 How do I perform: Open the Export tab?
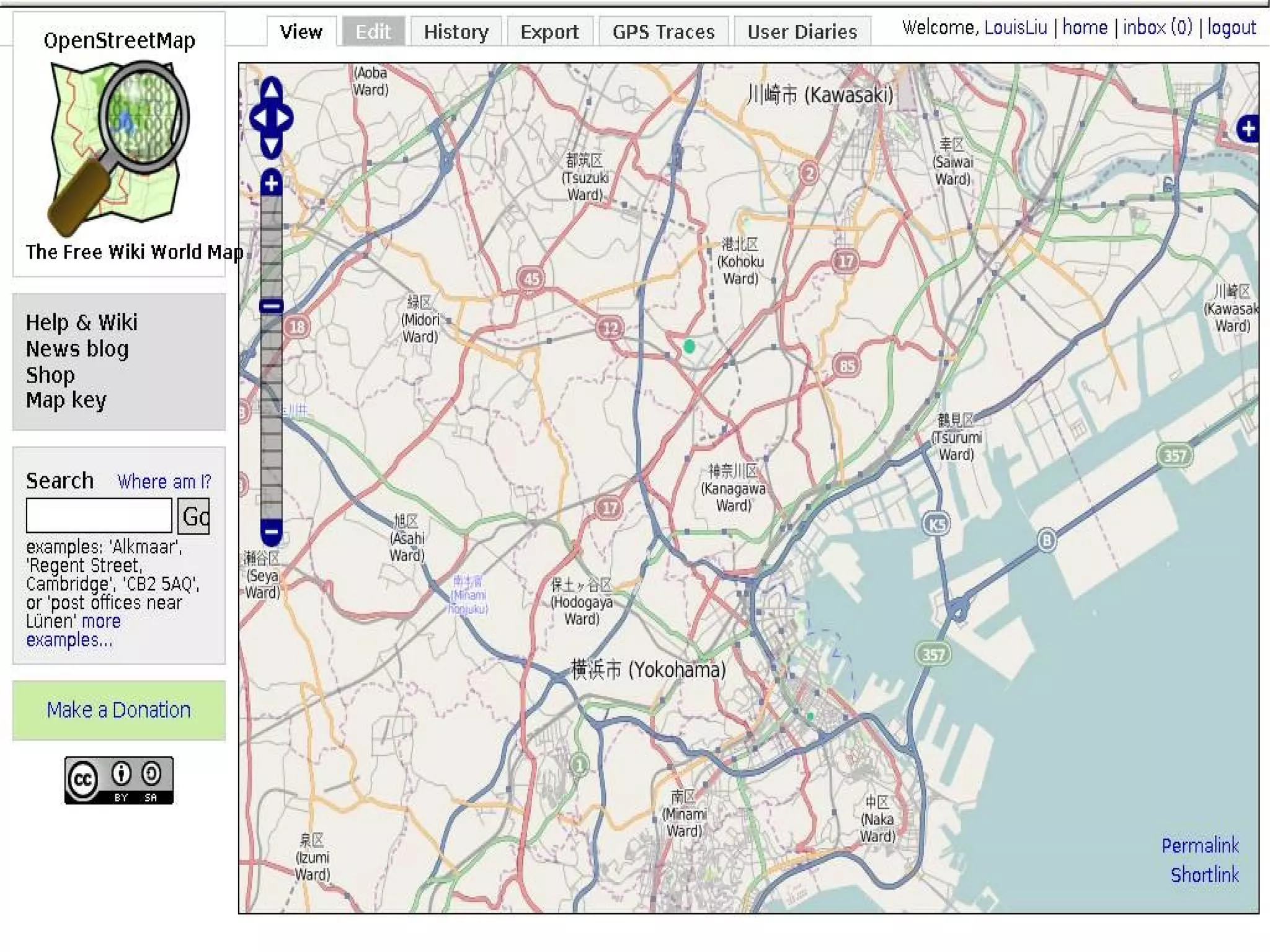click(549, 32)
